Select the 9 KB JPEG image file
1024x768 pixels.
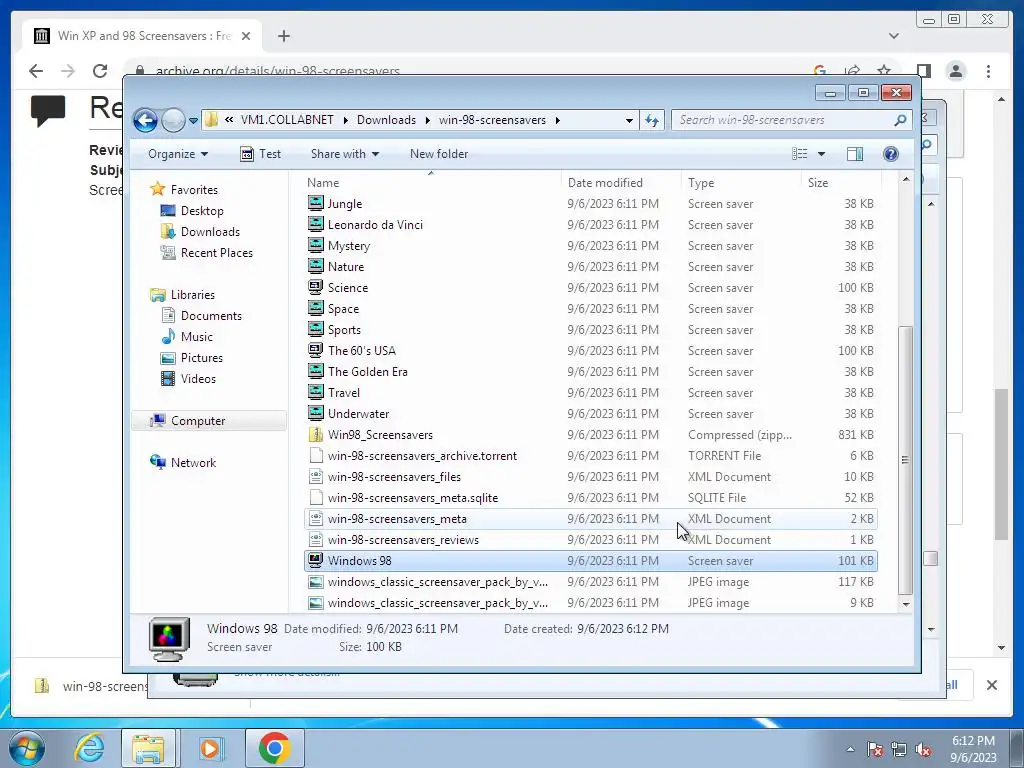[591, 603]
